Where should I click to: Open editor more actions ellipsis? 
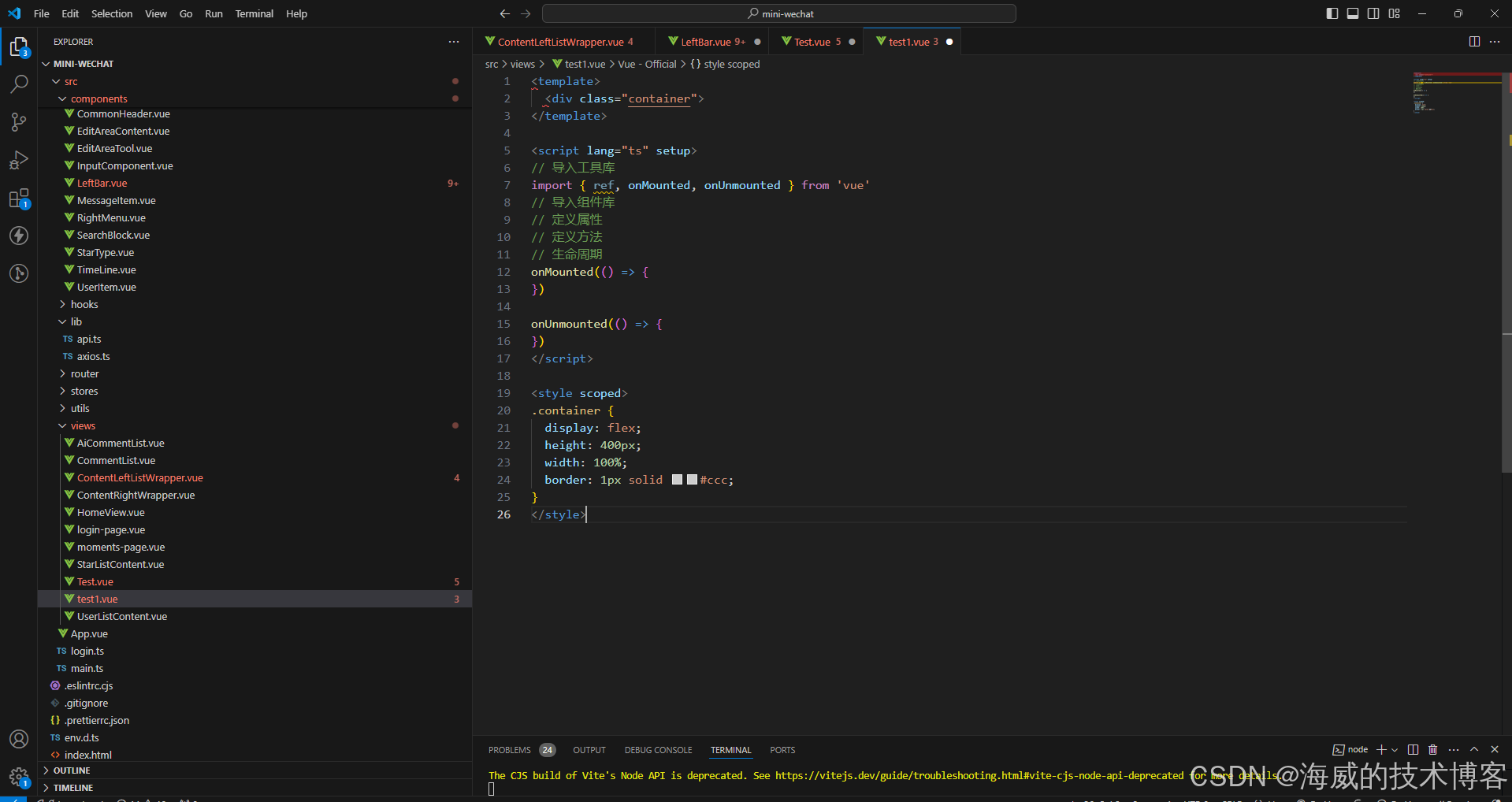click(x=1495, y=42)
